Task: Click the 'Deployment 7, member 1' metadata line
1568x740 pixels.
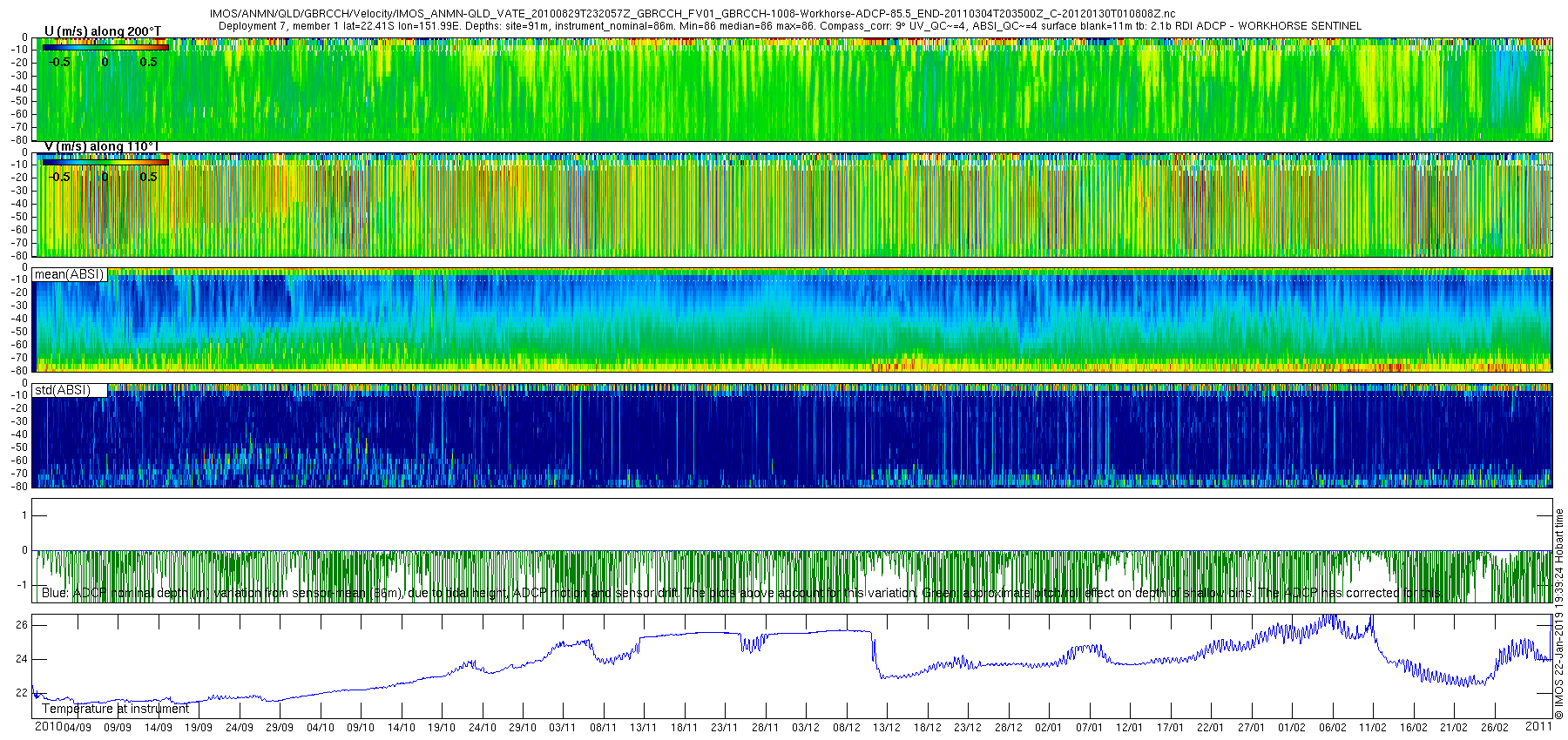Action: 790,26
